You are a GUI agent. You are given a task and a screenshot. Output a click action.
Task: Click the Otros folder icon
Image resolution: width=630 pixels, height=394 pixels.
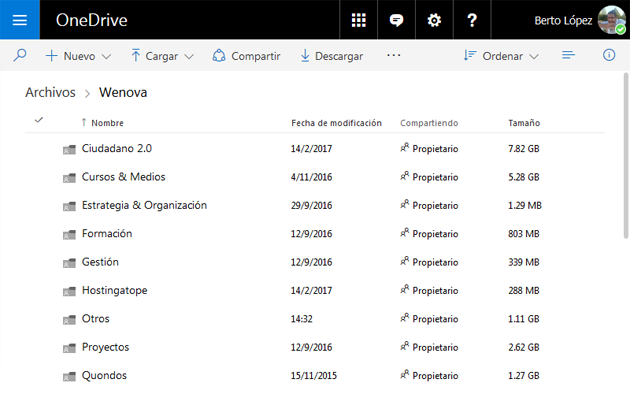(x=69, y=320)
